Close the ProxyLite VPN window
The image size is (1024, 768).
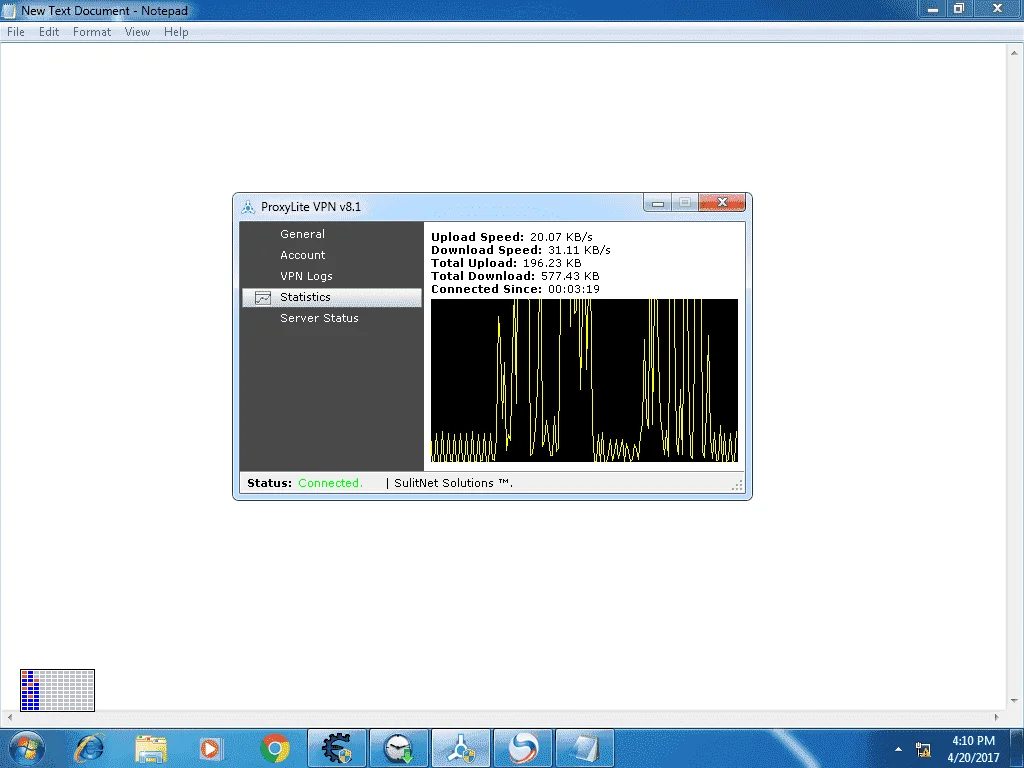point(722,202)
